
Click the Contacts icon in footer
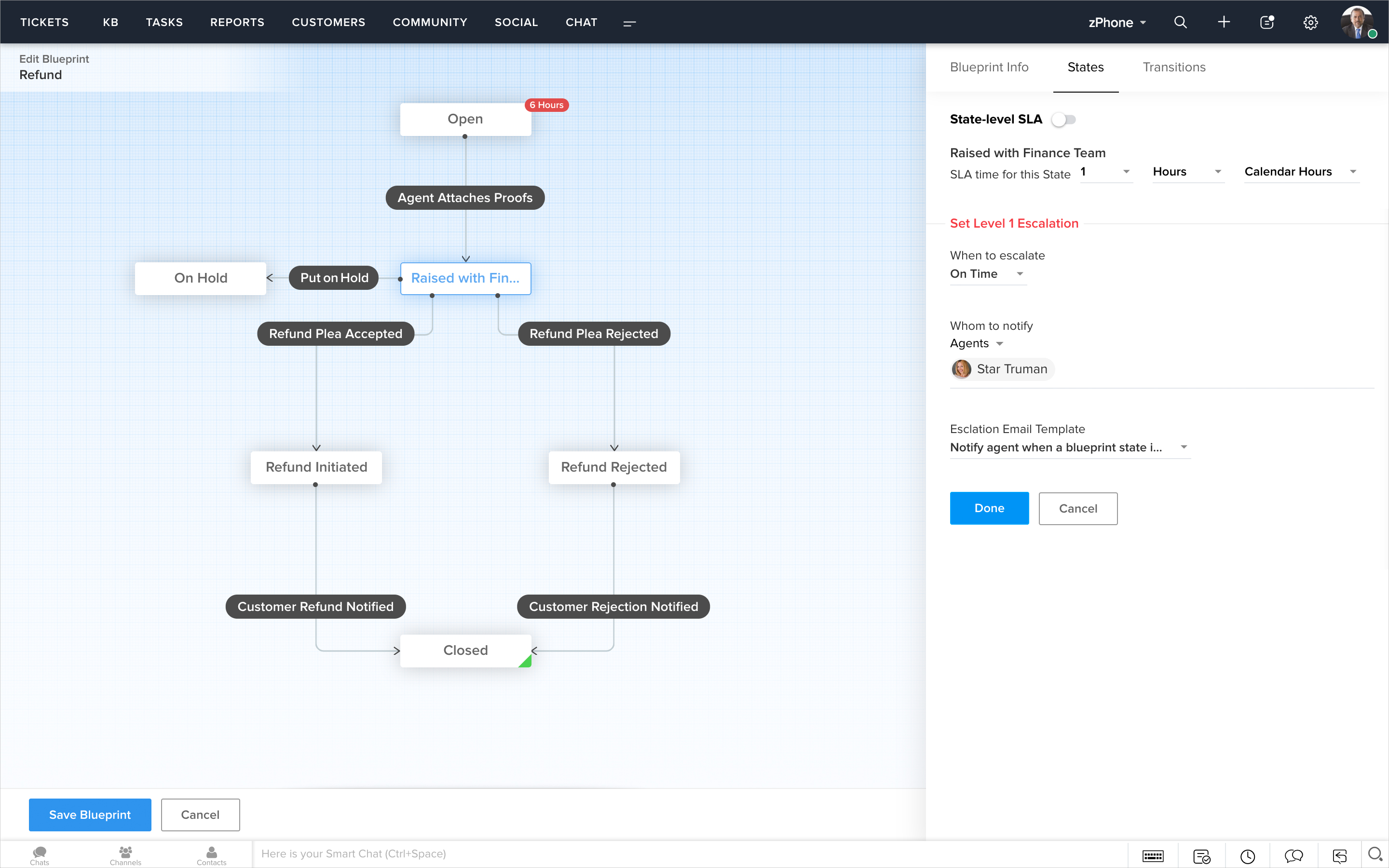click(210, 854)
